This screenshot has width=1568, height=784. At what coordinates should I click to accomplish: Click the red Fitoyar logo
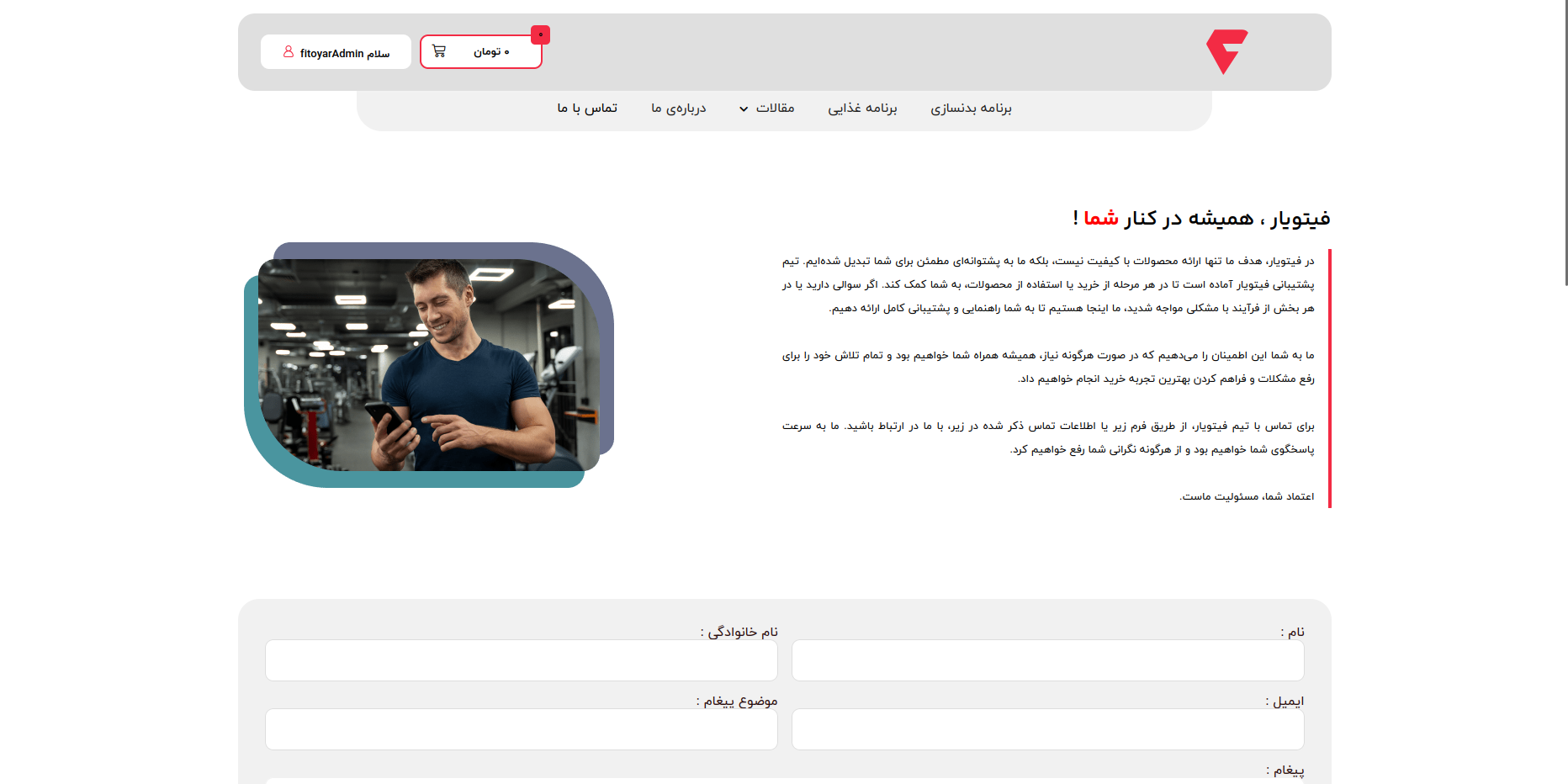1226,51
